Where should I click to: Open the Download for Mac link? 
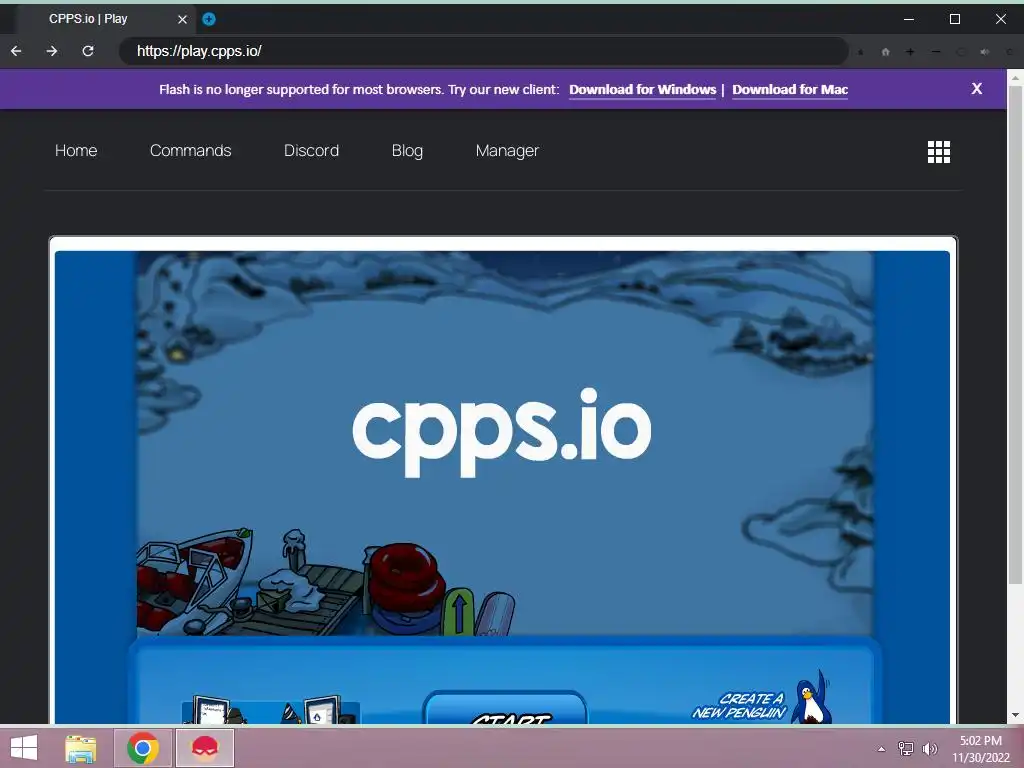[790, 89]
